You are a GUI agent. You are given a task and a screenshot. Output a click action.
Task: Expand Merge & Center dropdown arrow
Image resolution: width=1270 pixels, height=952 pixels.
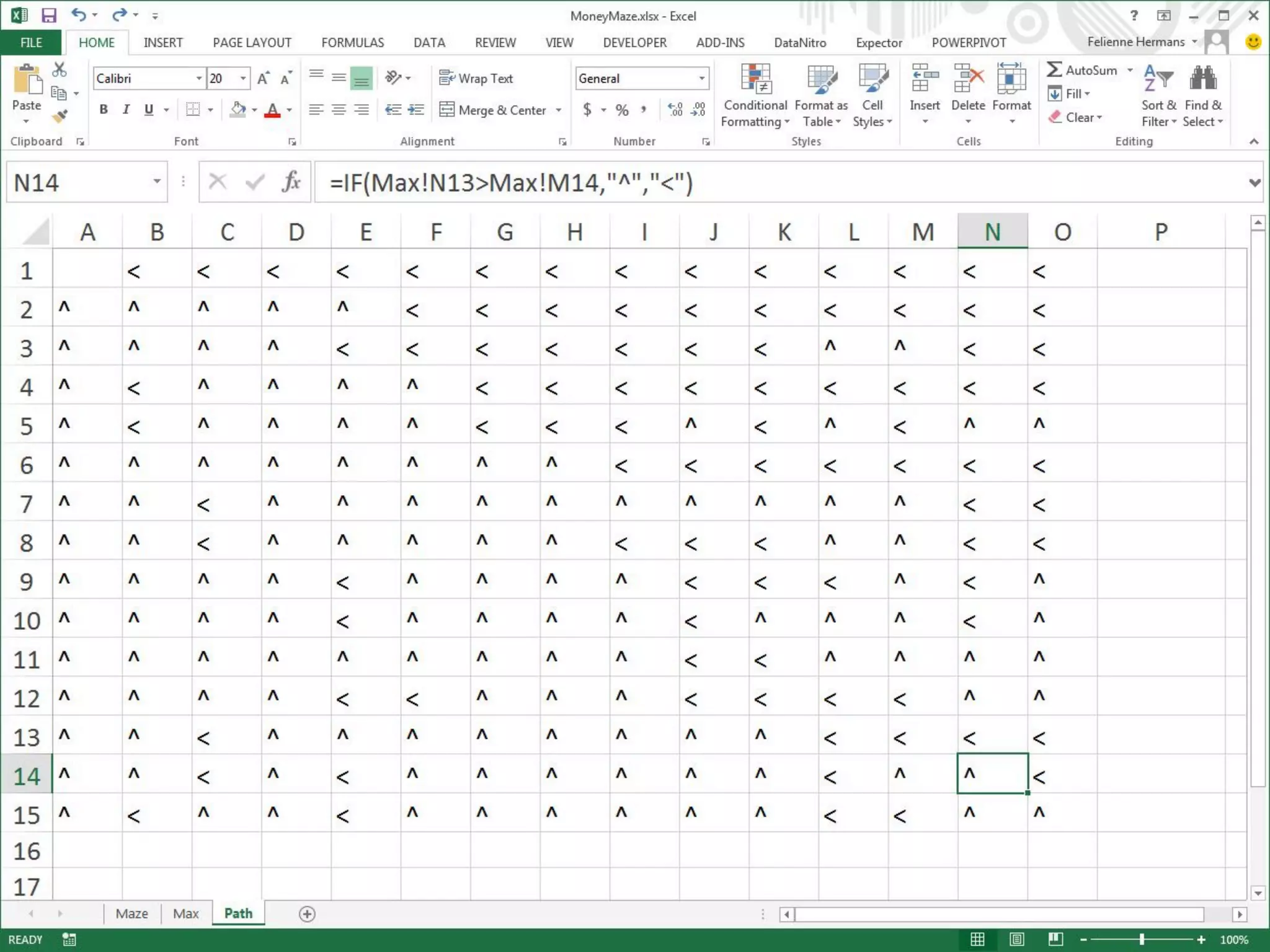pos(559,110)
